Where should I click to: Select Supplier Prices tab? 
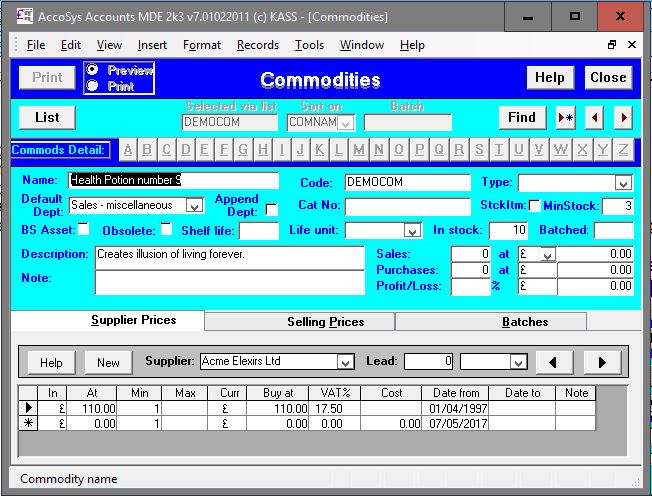click(x=108, y=320)
